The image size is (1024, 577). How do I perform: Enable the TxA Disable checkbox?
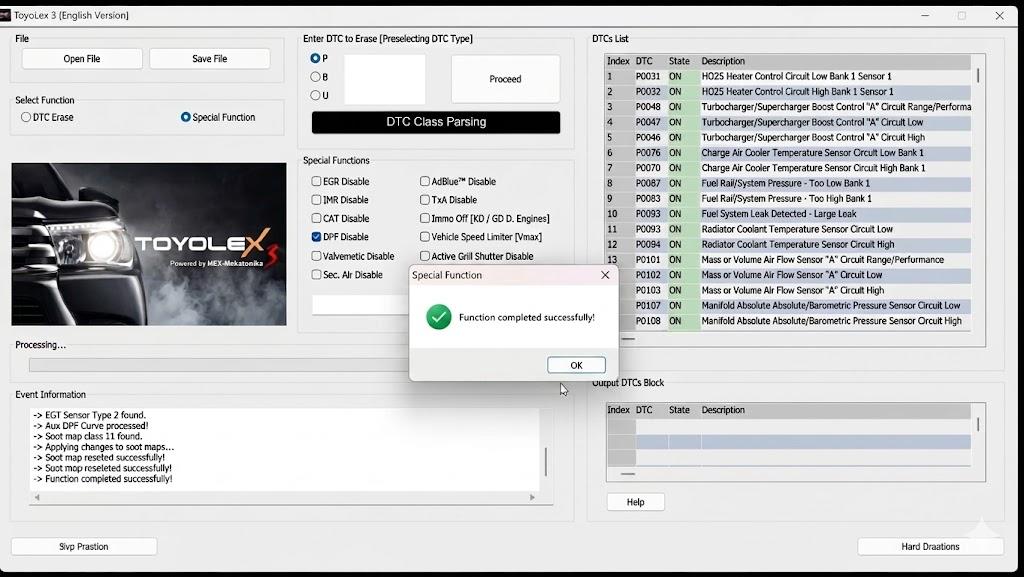[425, 200]
